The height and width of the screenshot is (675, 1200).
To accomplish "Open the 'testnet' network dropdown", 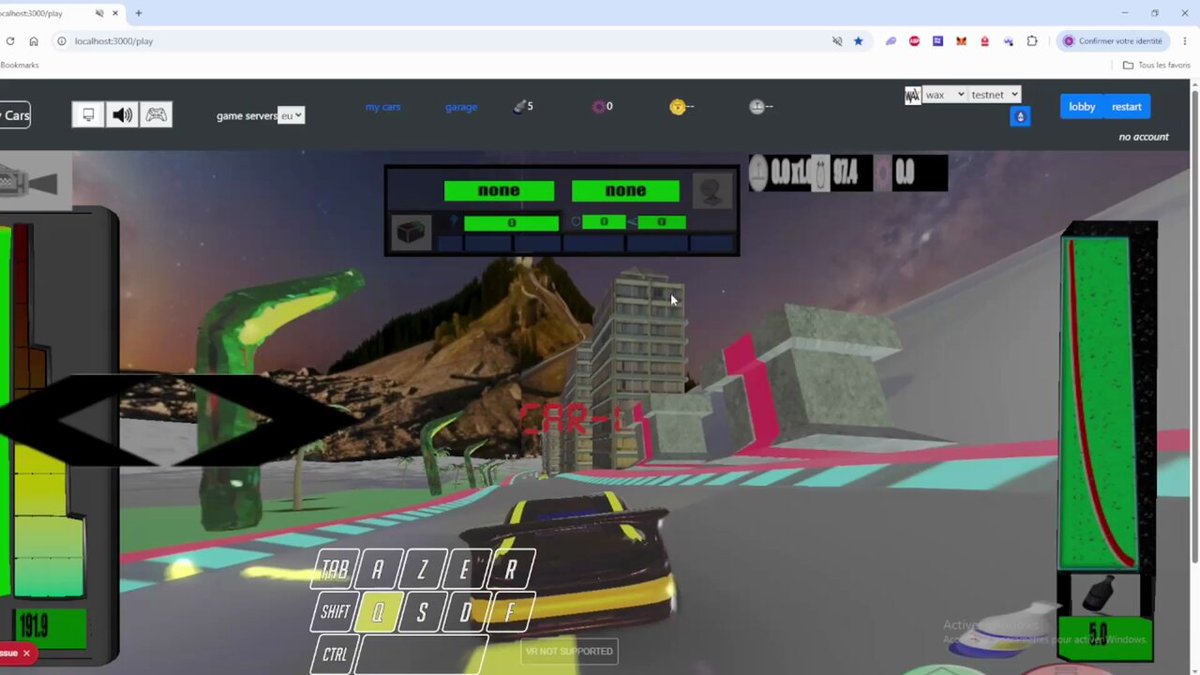I will [x=994, y=95].
